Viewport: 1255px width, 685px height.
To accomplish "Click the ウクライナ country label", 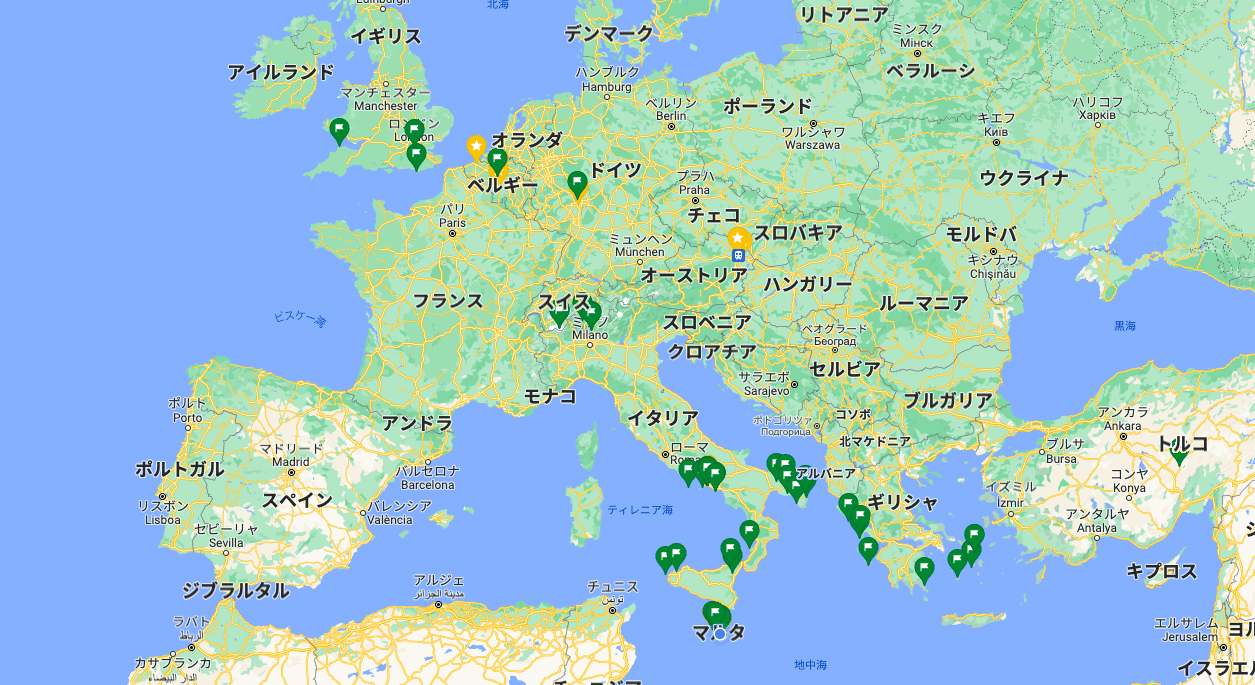I will click(x=1024, y=178).
